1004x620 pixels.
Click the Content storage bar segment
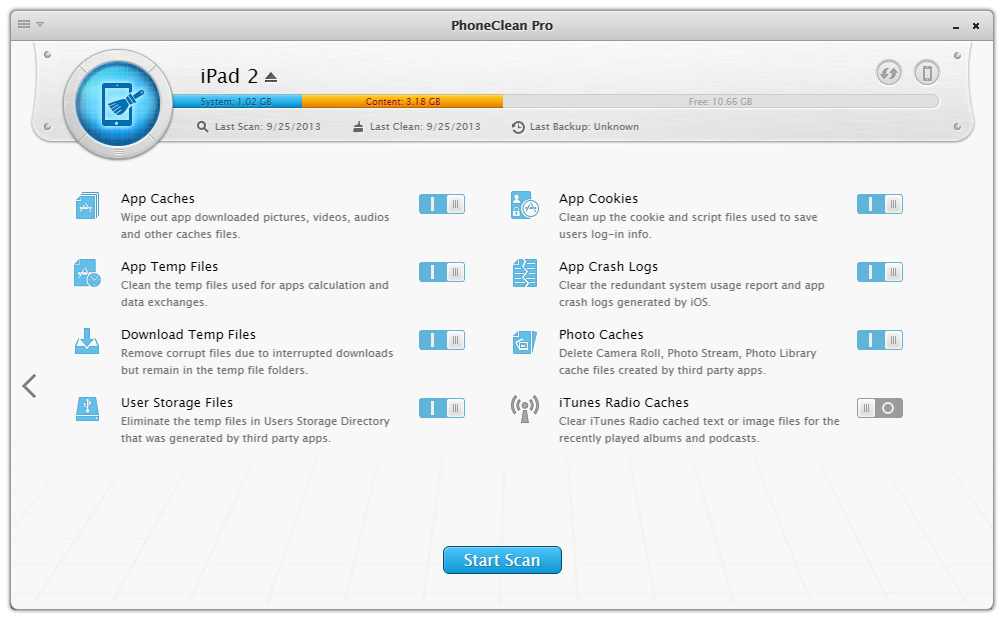coord(402,102)
